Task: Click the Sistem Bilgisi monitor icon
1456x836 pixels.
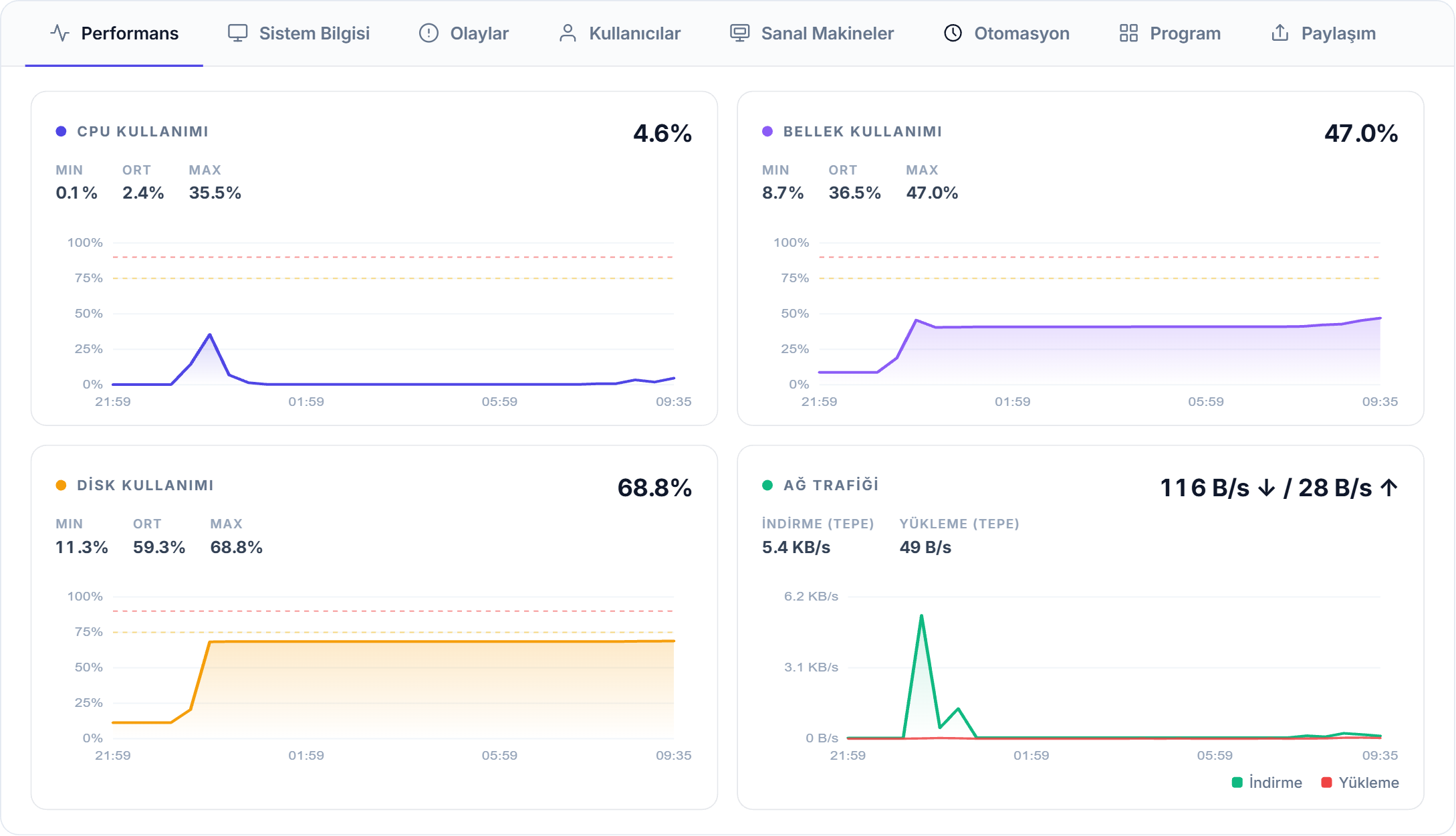Action: 237,33
